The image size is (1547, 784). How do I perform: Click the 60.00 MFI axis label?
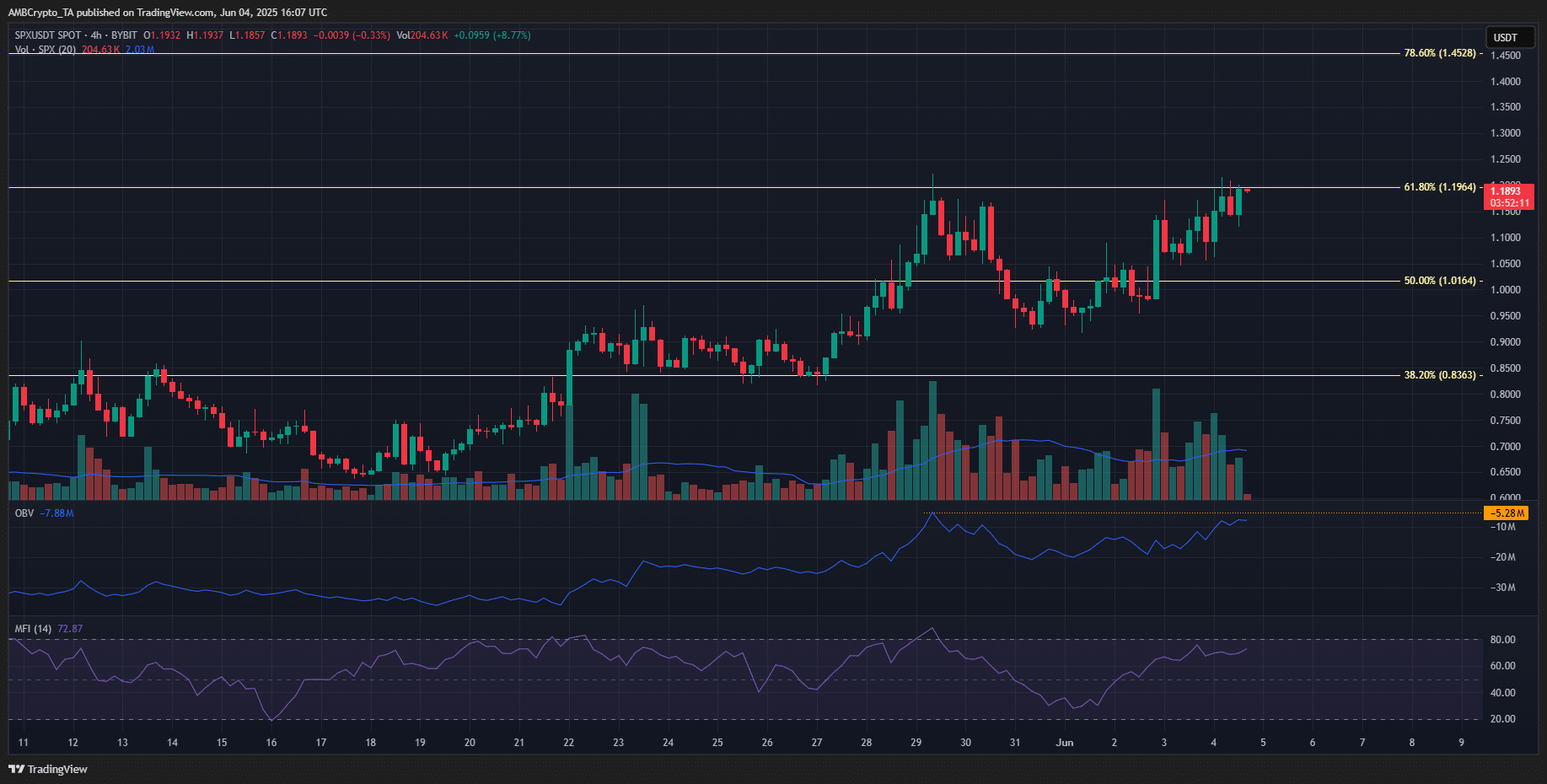click(1503, 666)
